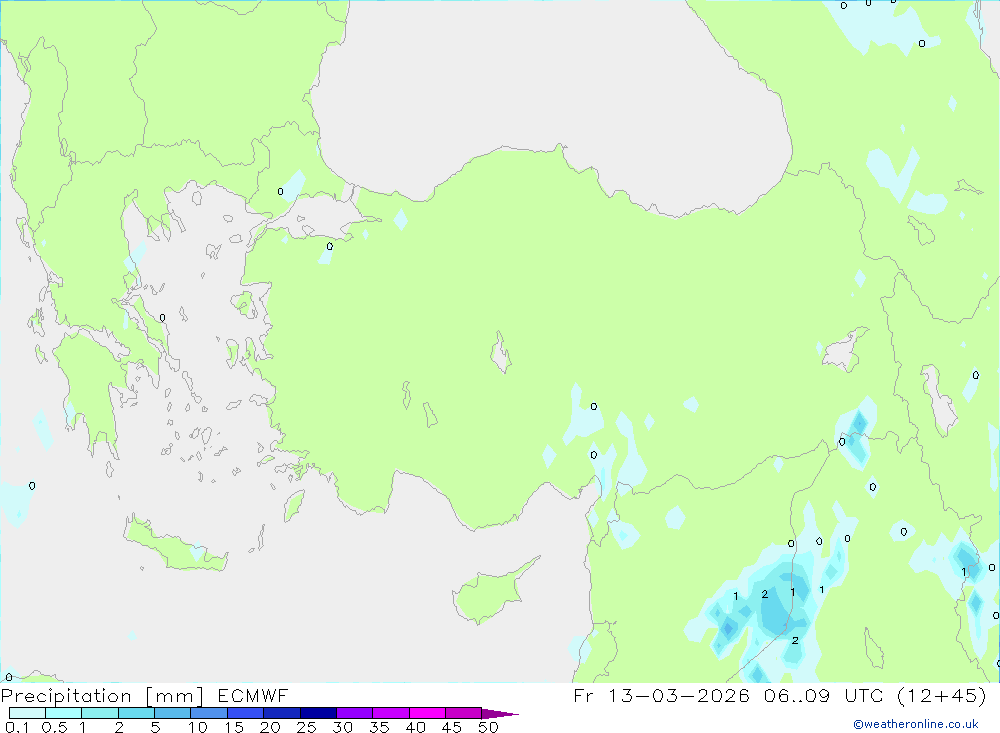Click the 0.1–0.5 mm legend swatch
This screenshot has width=1000, height=733.
point(27,713)
